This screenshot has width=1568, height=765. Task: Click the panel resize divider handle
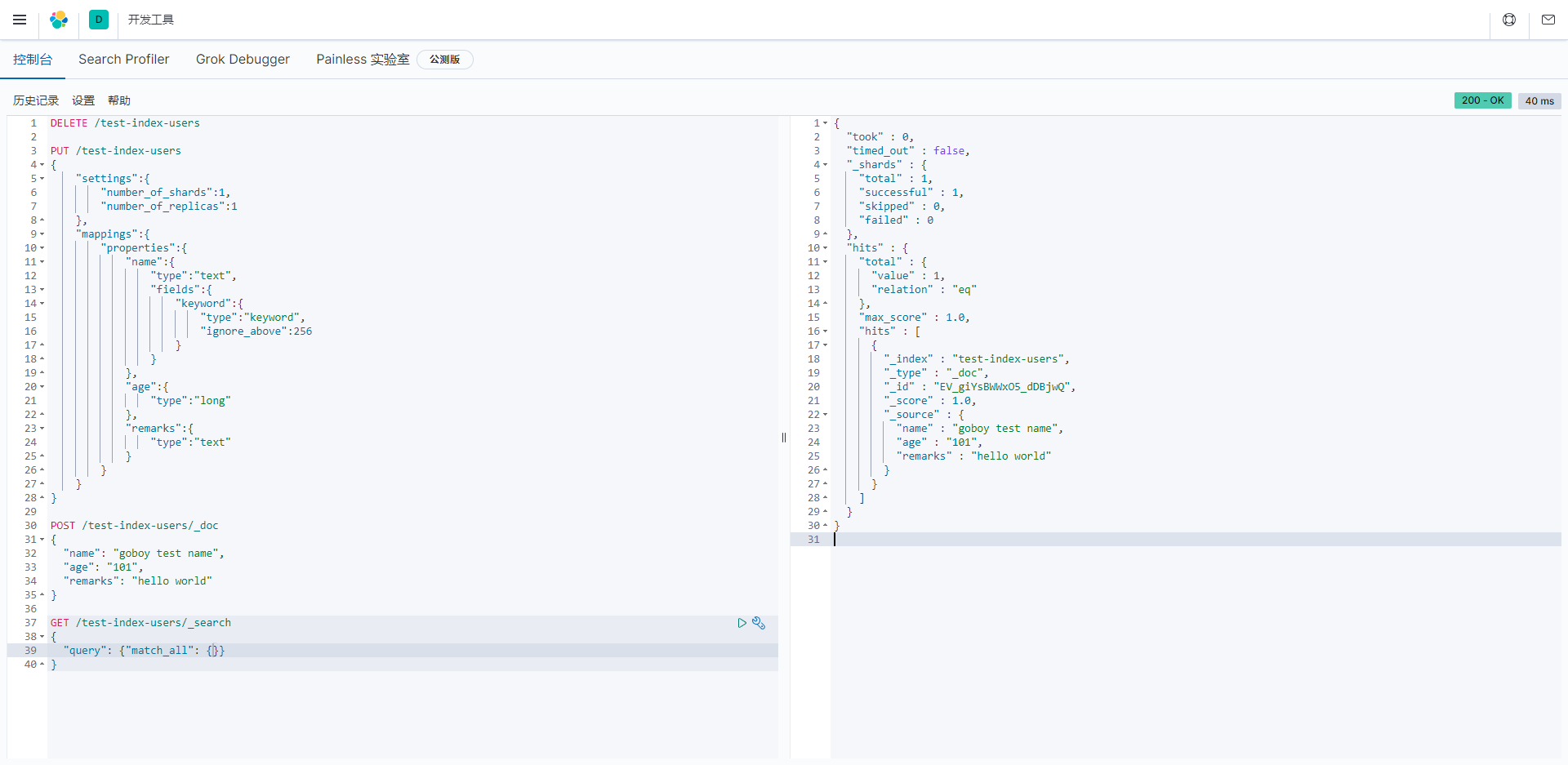click(784, 438)
